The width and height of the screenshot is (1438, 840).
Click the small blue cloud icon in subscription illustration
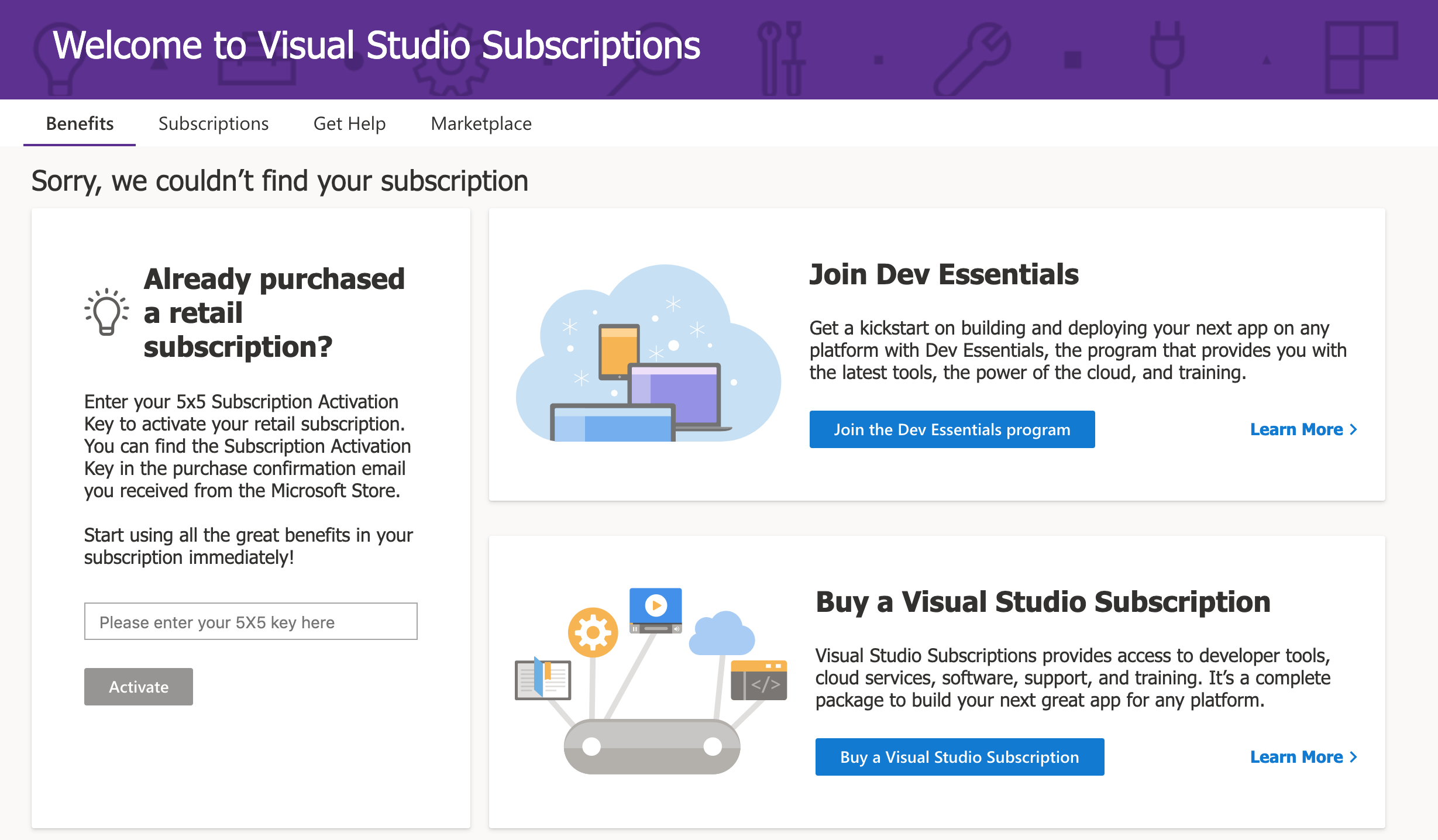[x=721, y=634]
